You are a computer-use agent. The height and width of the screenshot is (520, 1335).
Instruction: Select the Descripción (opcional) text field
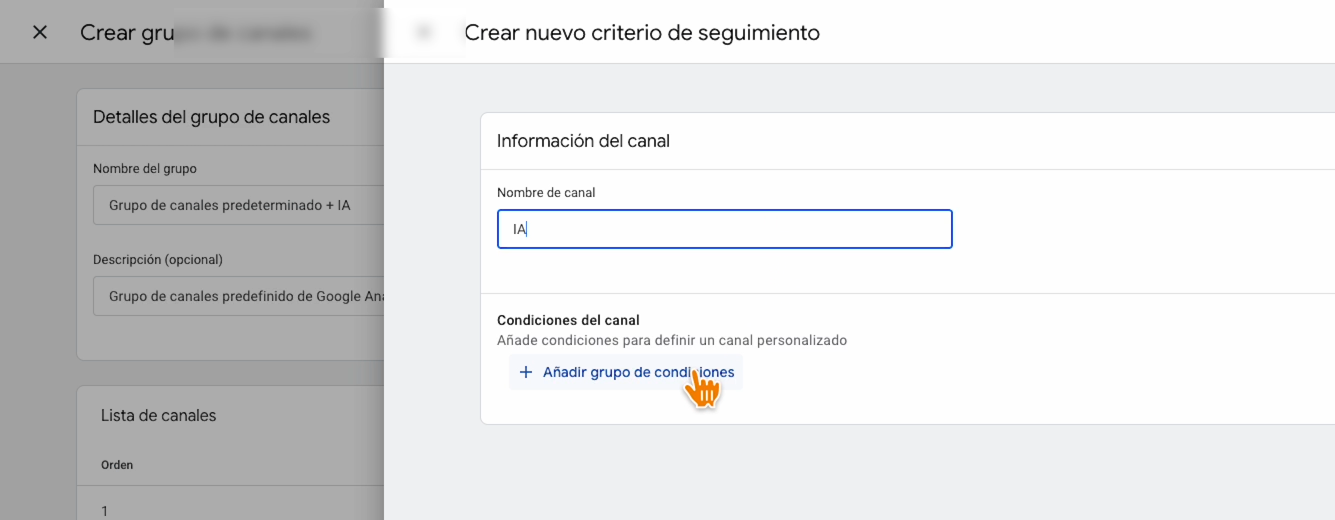click(240, 297)
